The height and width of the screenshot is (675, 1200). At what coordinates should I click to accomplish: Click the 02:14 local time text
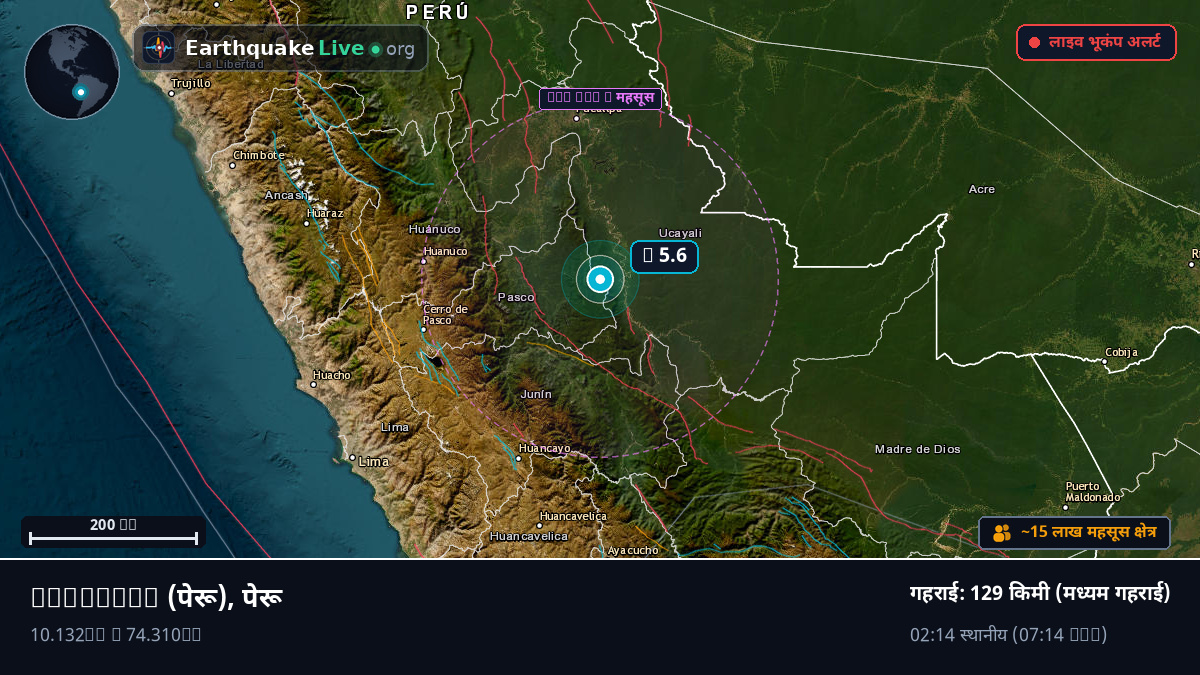click(x=1008, y=634)
